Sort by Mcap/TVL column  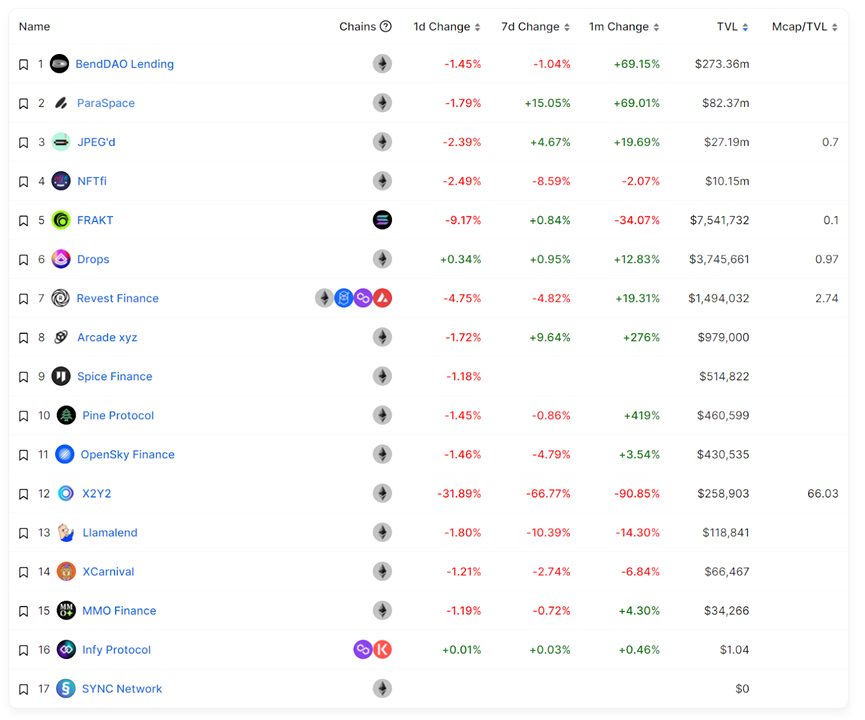pyautogui.click(x=805, y=27)
